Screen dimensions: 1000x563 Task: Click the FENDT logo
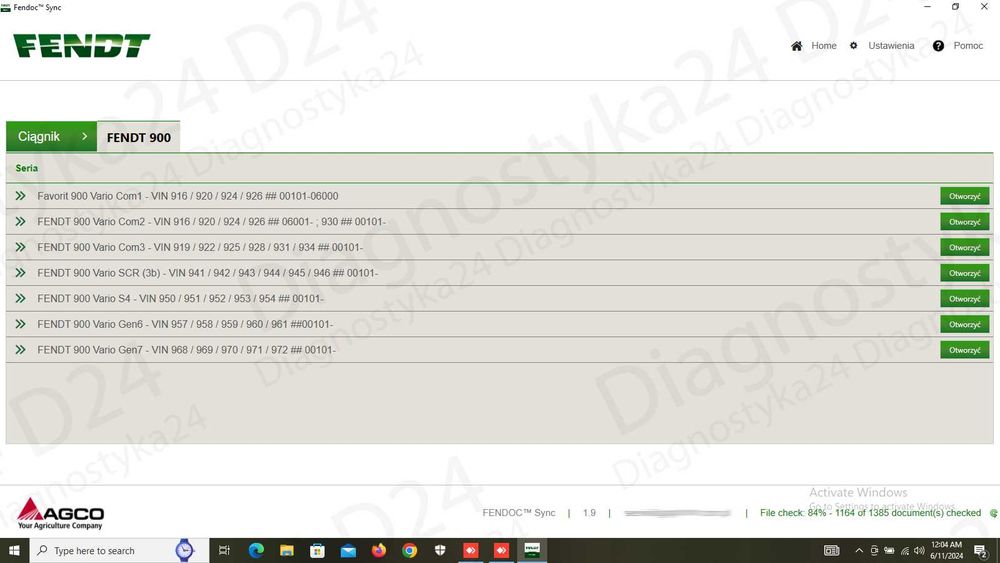click(82, 46)
